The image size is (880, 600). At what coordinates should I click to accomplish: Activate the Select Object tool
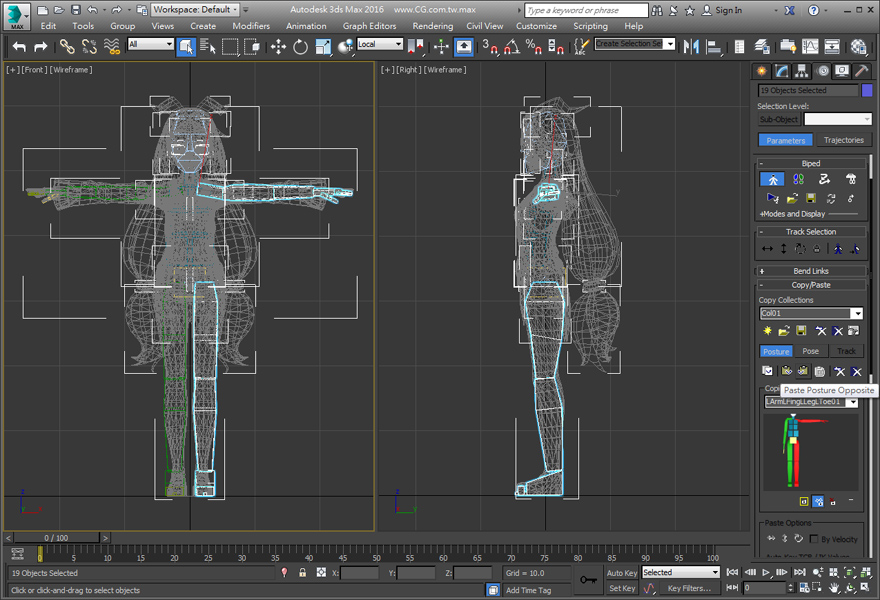point(186,47)
